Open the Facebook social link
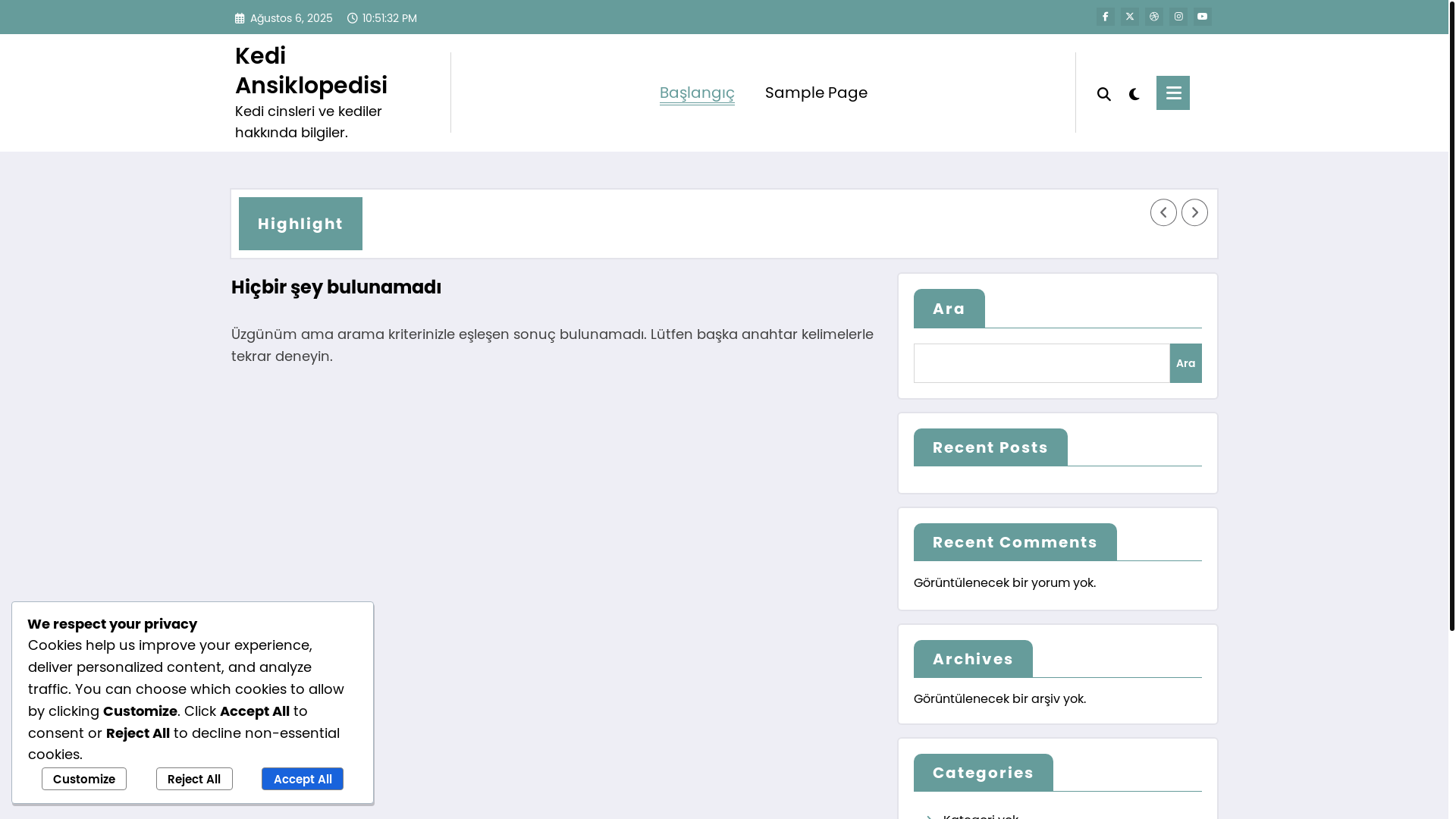Viewport: 1456px width, 819px height. [x=1105, y=17]
